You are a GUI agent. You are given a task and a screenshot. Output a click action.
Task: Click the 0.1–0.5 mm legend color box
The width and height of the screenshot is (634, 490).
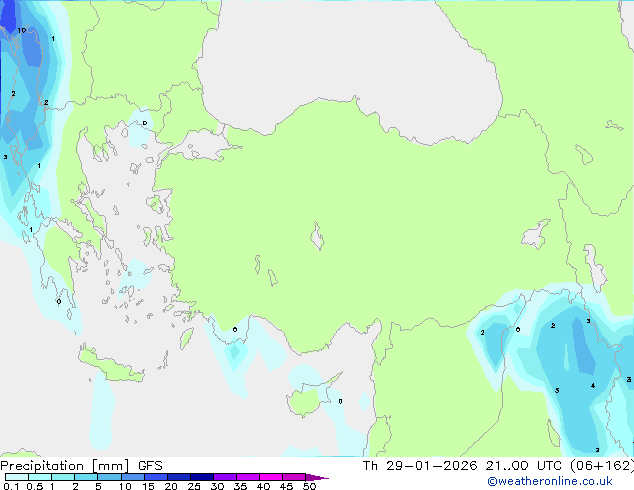pos(17,477)
